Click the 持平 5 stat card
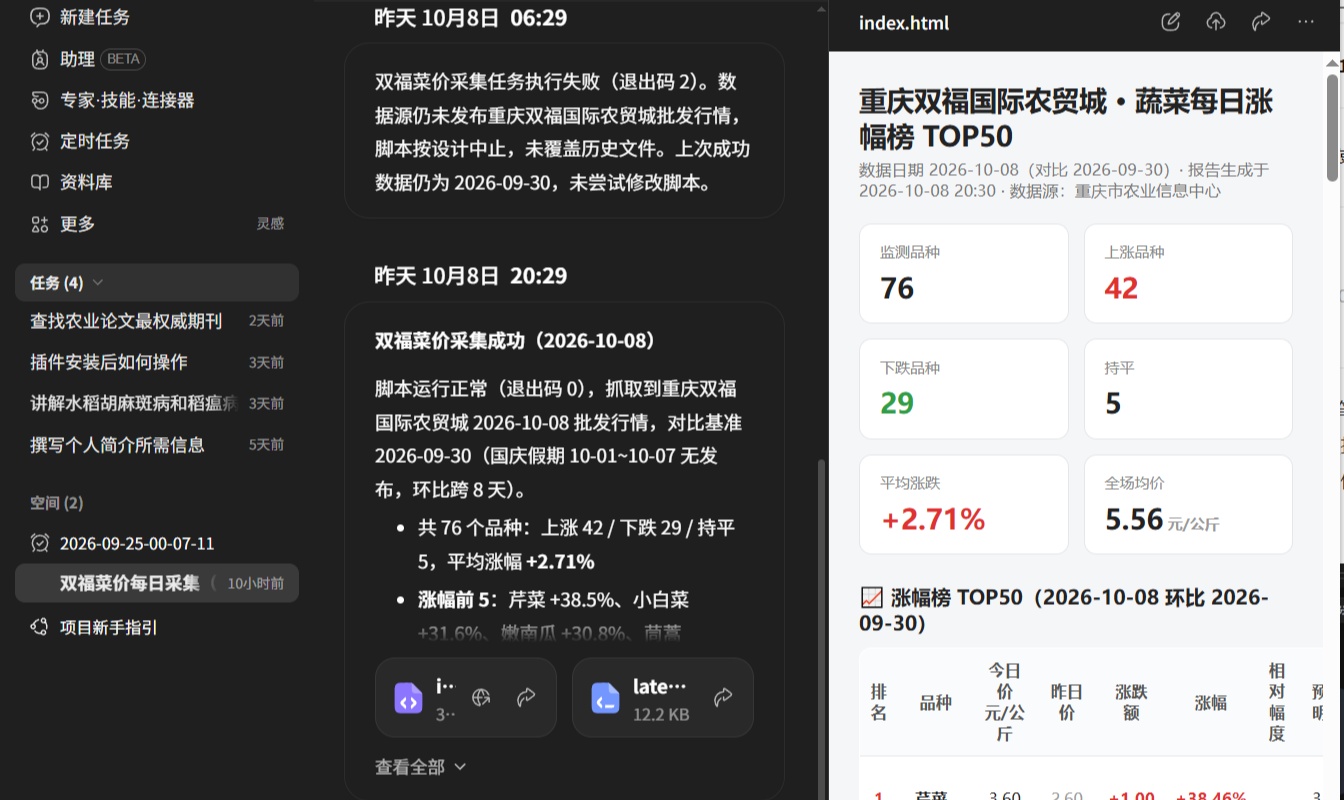 1188,389
